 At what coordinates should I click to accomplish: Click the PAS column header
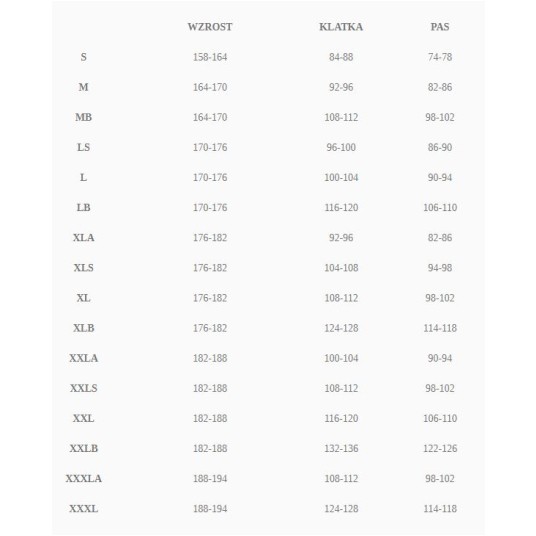tap(440, 27)
